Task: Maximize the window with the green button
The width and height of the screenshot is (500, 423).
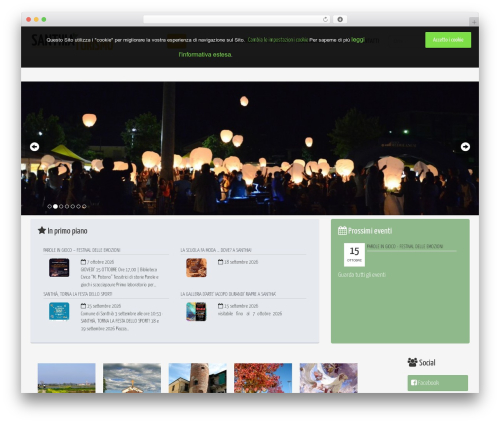Action: pyautogui.click(x=44, y=19)
